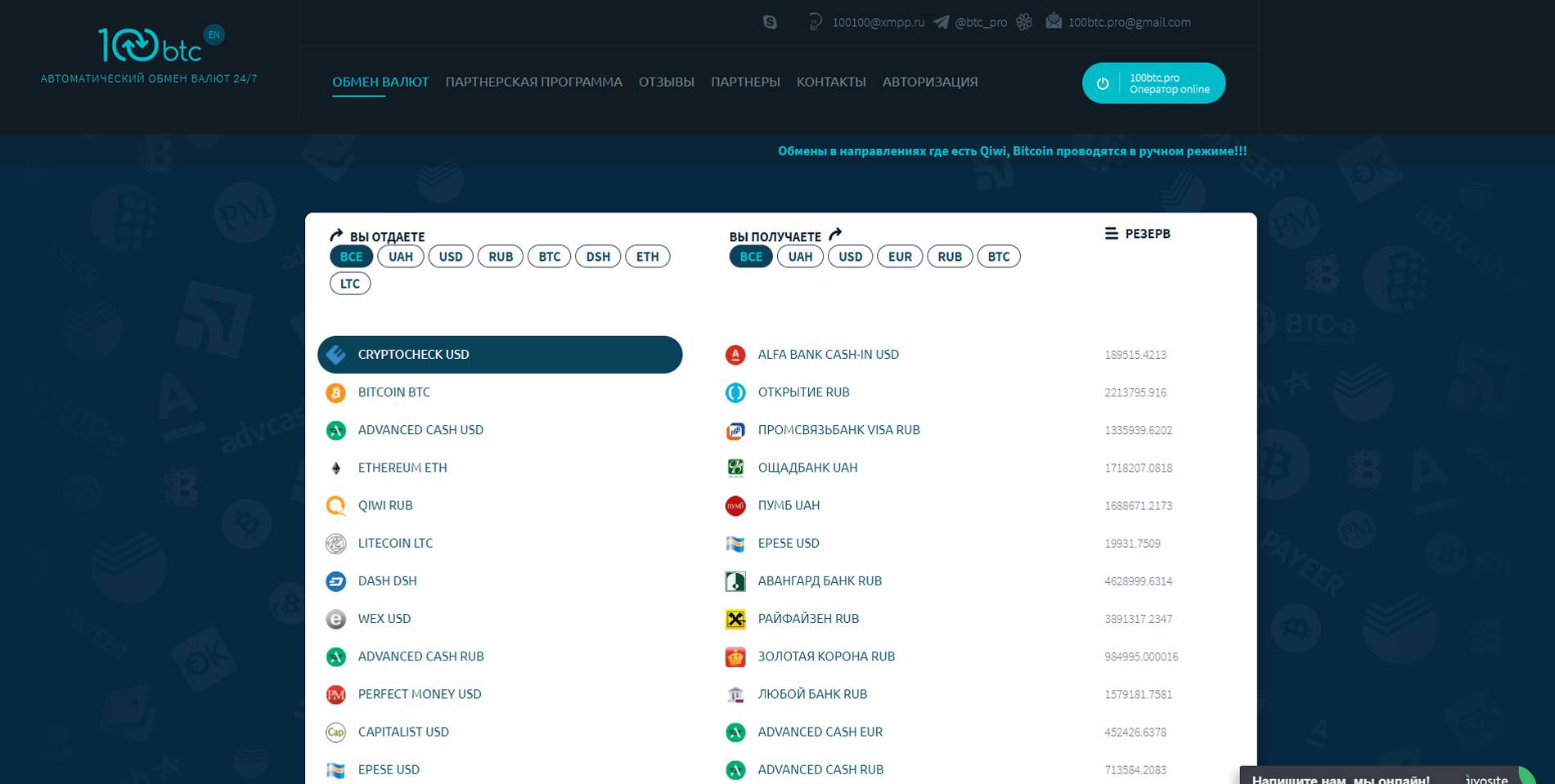Filter receive currencies by EUR

(x=900, y=257)
